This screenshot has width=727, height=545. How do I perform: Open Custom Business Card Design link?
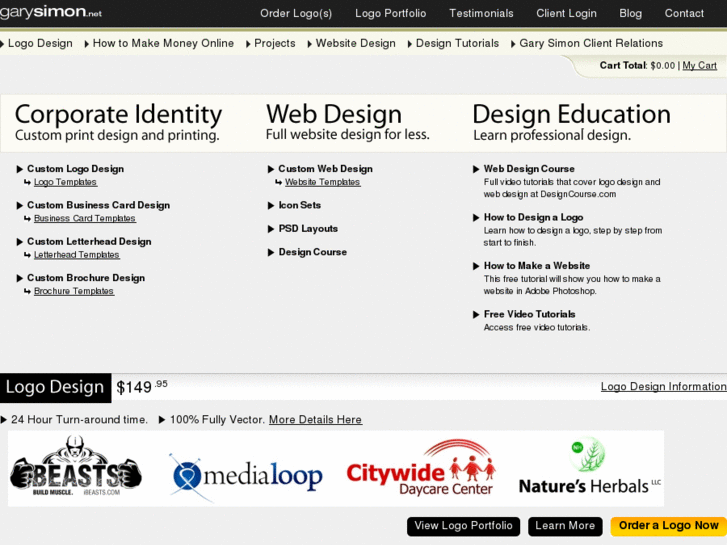tap(98, 206)
